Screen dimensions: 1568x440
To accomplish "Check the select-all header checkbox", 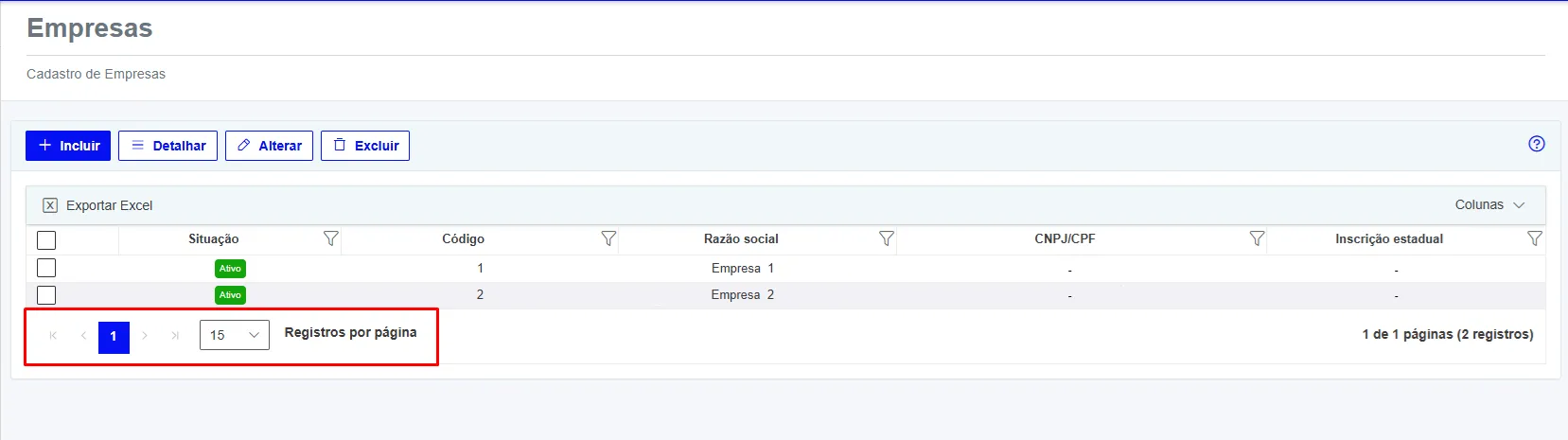I will coord(46,240).
